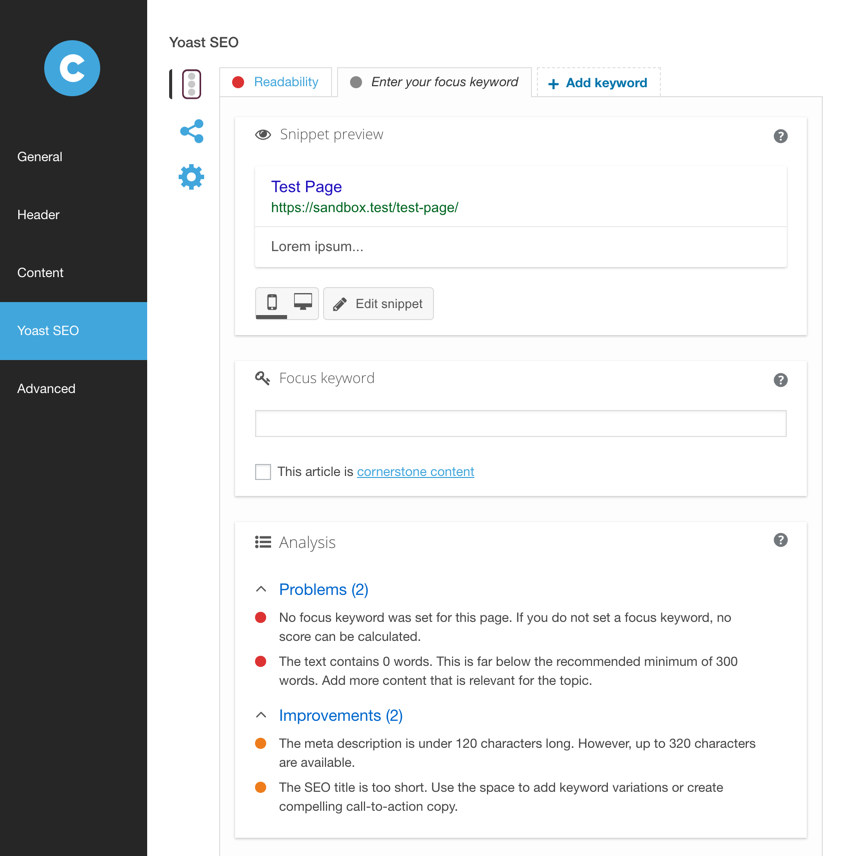Click the Analysis section title
The image size is (844, 856).
coord(307,543)
